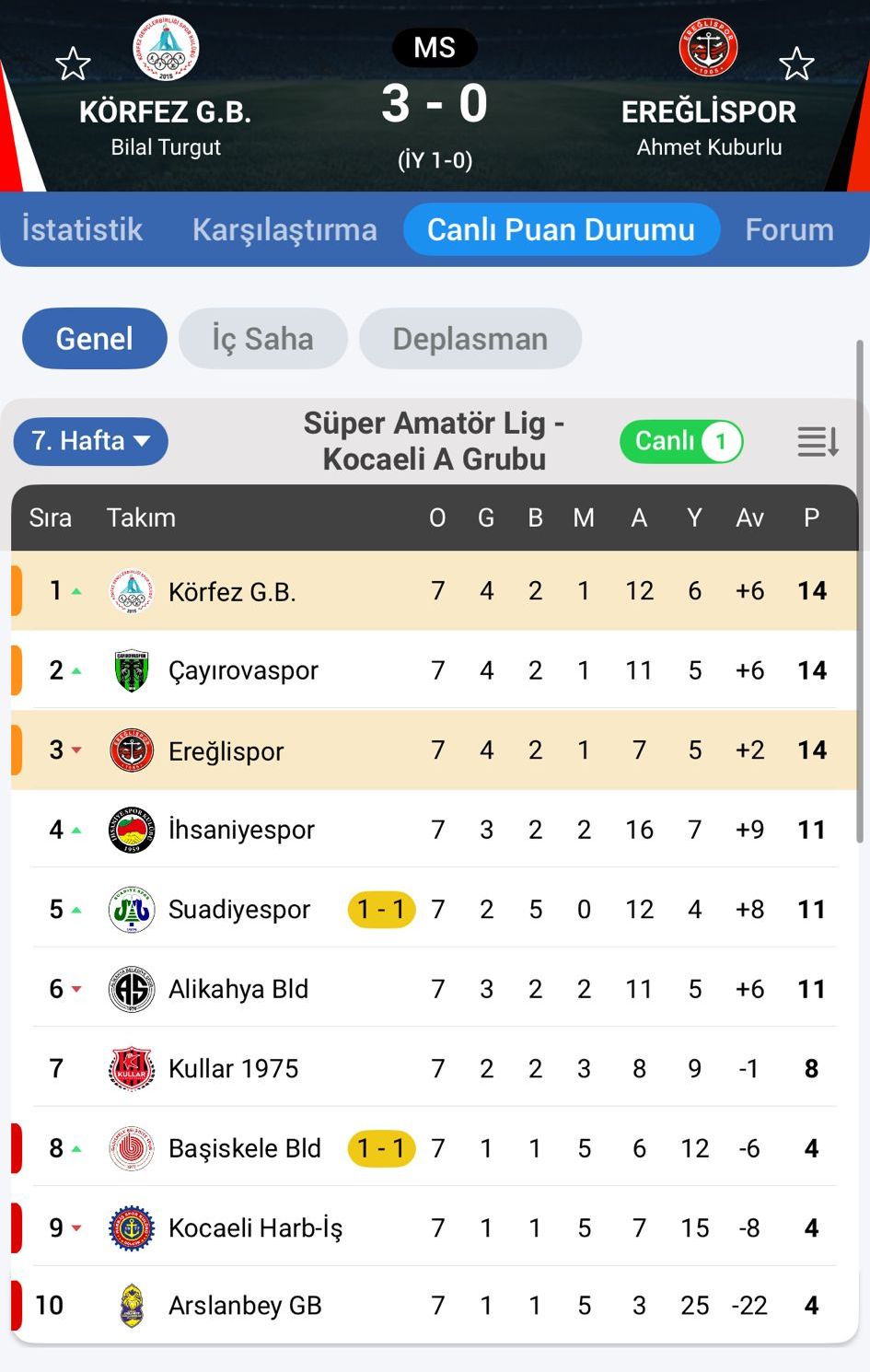Expand the 7. Hafta week dropdown
This screenshot has width=870, height=1372.
tap(90, 441)
